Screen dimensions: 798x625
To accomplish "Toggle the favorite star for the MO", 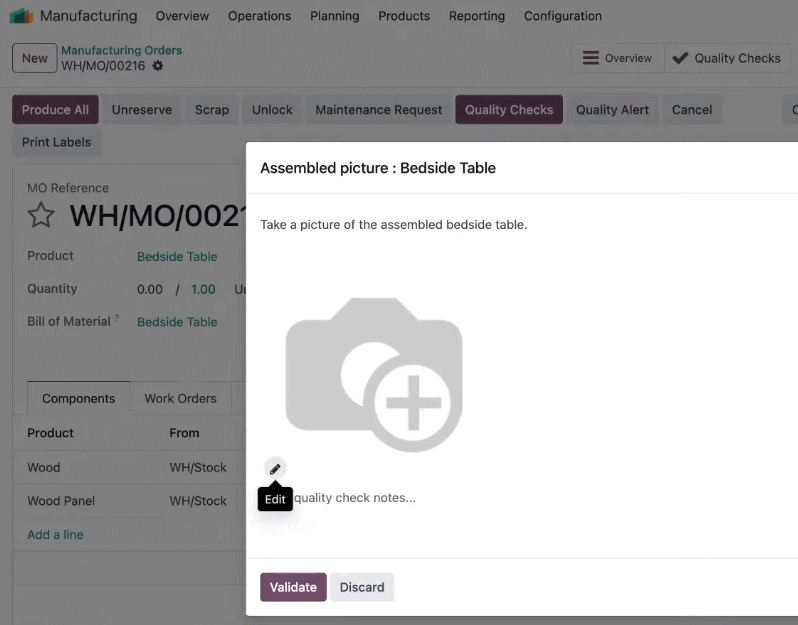I will [x=41, y=215].
